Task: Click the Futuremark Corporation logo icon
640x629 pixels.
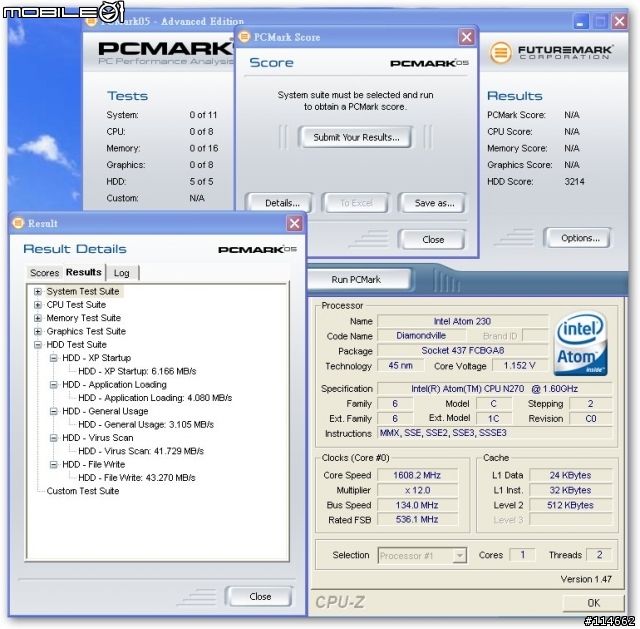Action: (x=500, y=53)
